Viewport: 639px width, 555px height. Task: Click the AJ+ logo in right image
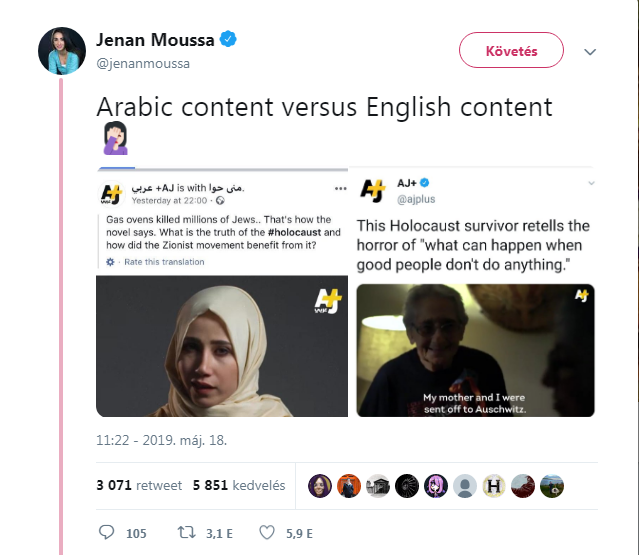582,295
